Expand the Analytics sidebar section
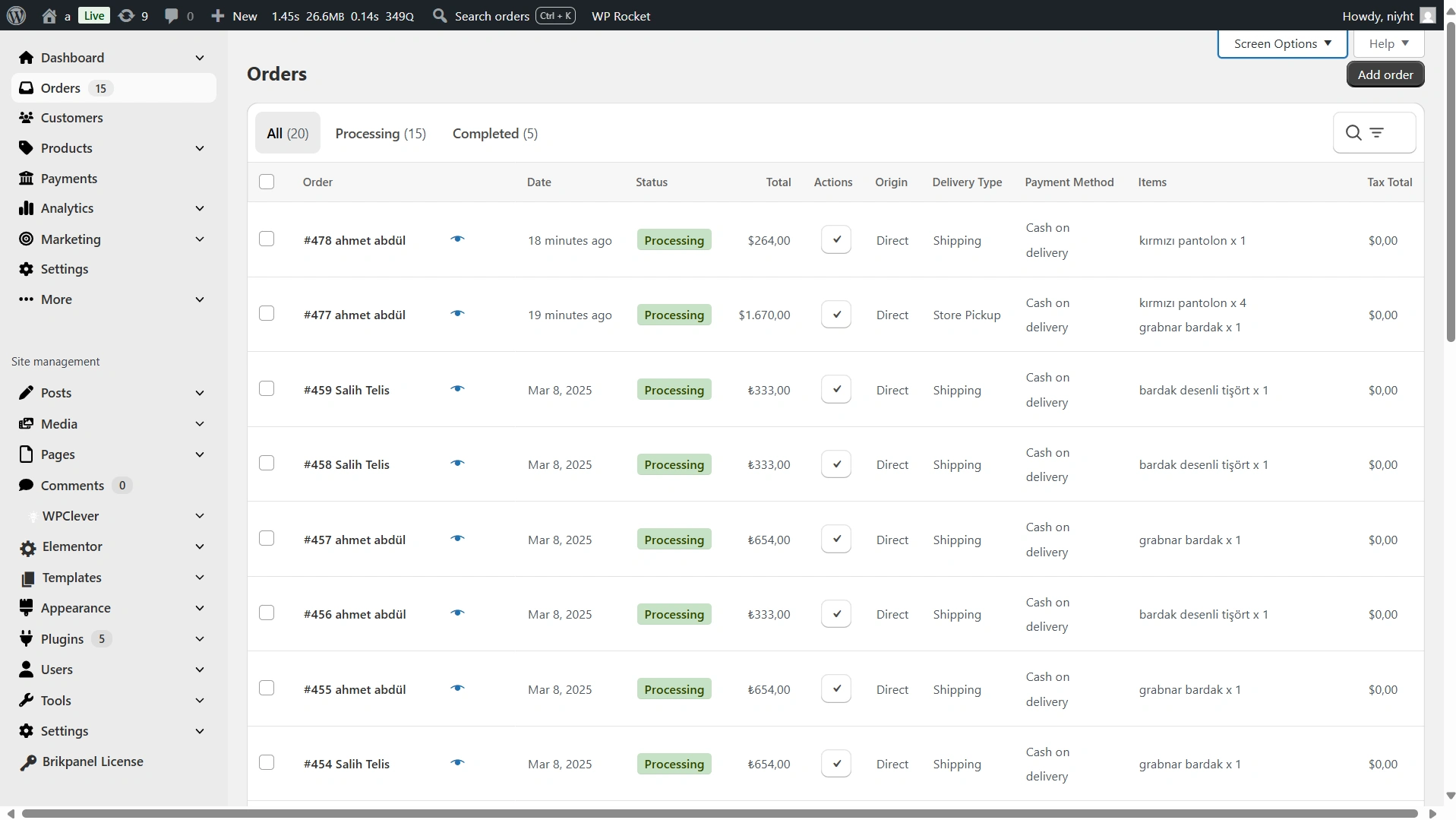The height and width of the screenshot is (820, 1456). coord(200,208)
